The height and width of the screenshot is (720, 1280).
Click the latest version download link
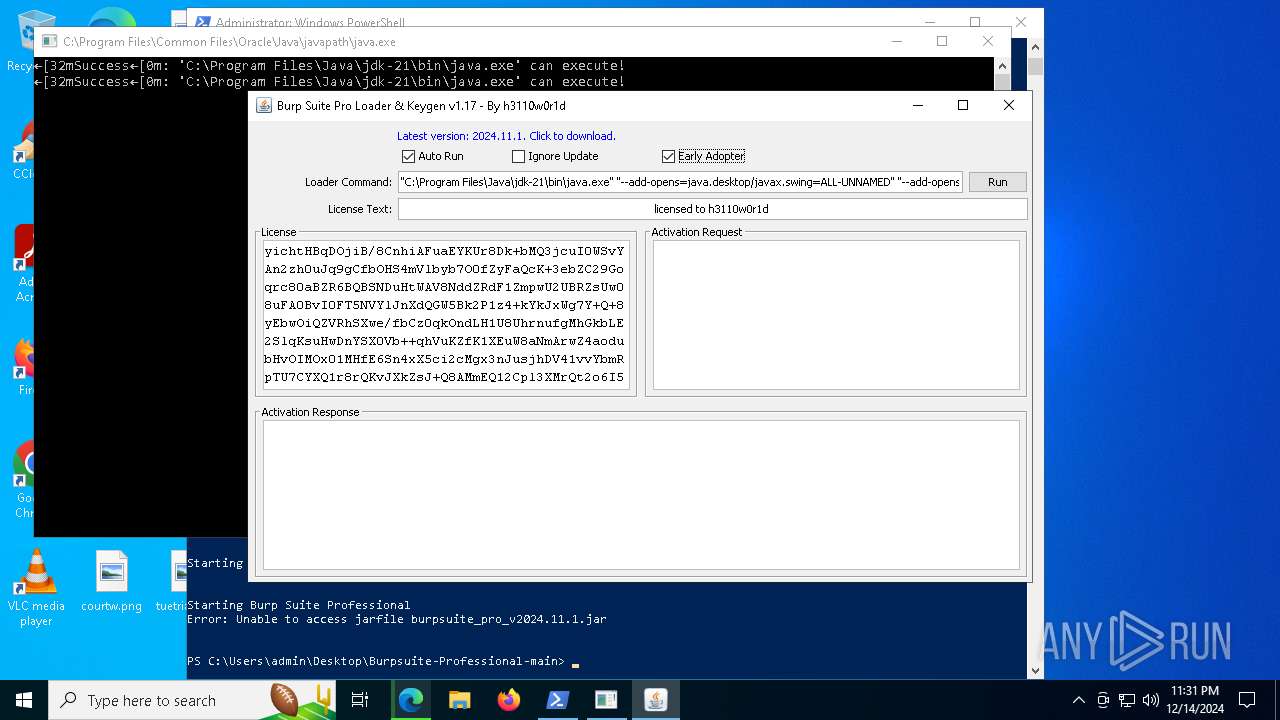506,136
